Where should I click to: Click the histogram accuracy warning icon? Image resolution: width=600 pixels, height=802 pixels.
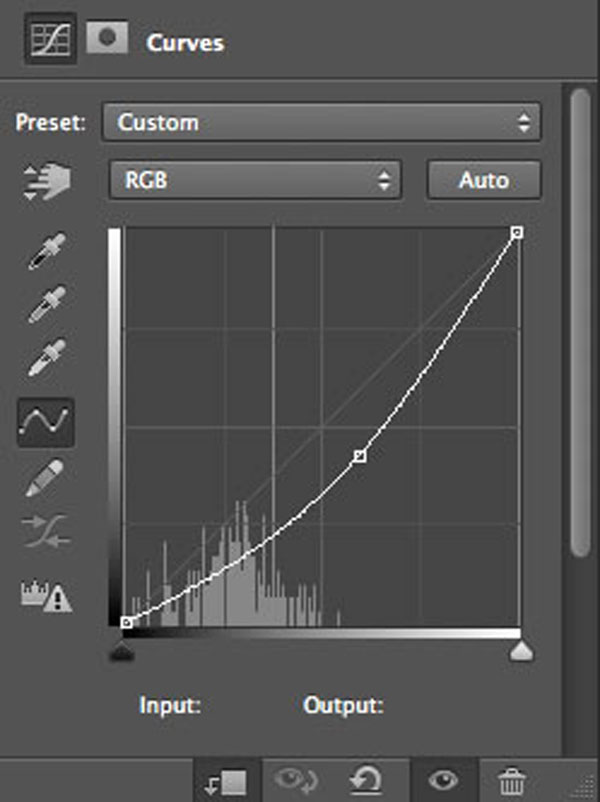pyautogui.click(x=47, y=596)
